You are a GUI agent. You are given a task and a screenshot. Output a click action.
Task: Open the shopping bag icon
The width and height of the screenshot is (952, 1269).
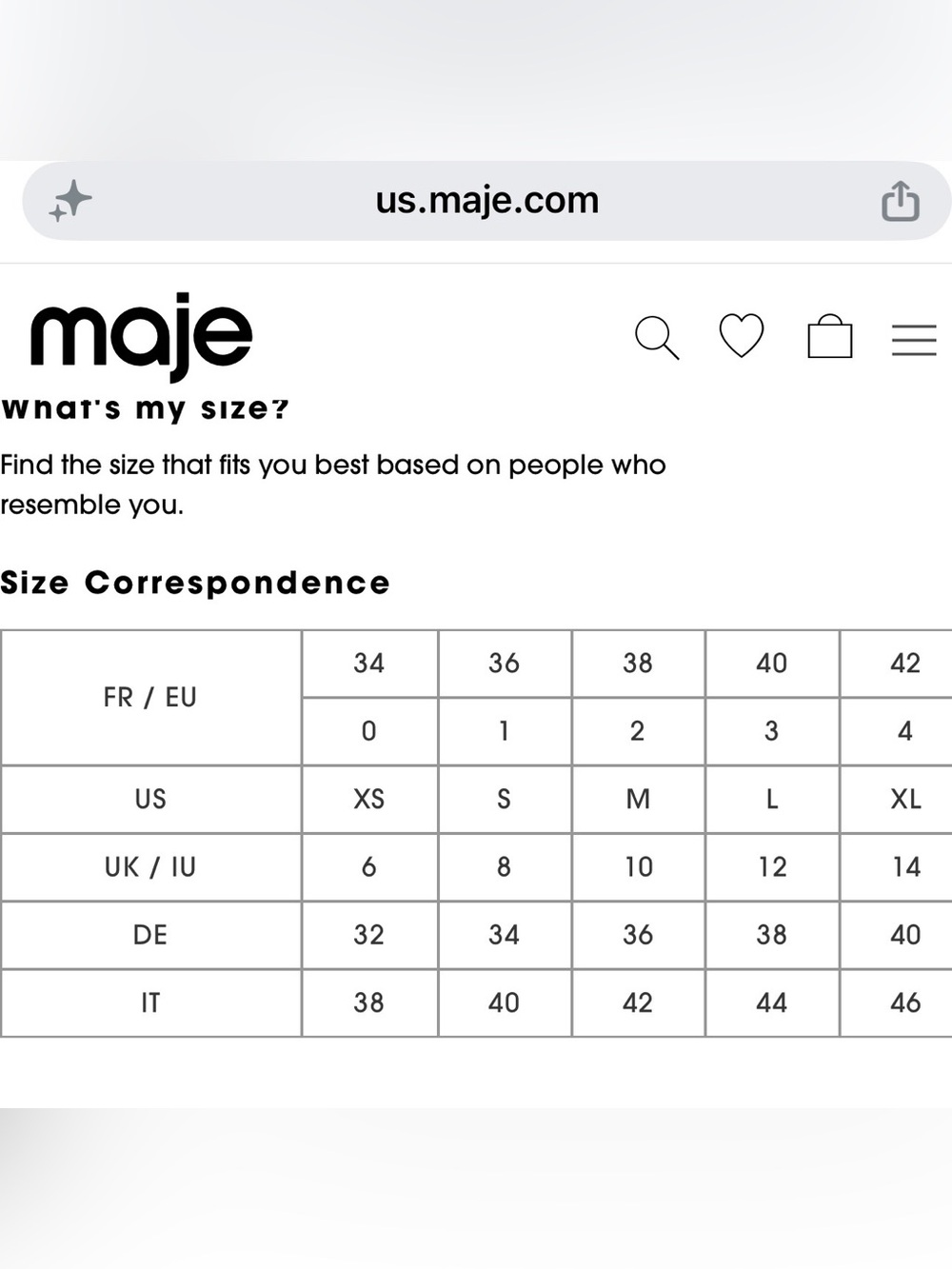830,336
